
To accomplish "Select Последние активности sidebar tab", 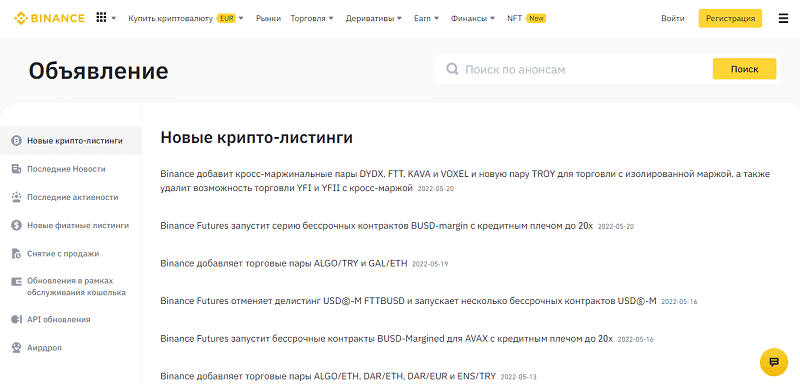I will tap(71, 197).
